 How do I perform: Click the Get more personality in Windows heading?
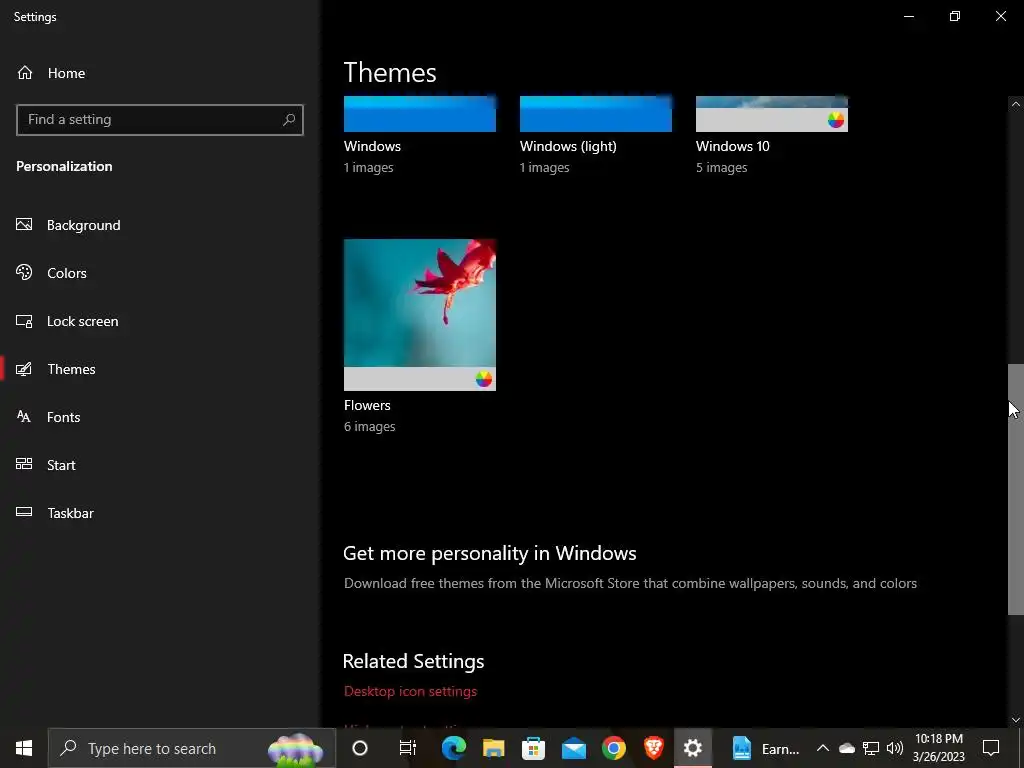[490, 553]
